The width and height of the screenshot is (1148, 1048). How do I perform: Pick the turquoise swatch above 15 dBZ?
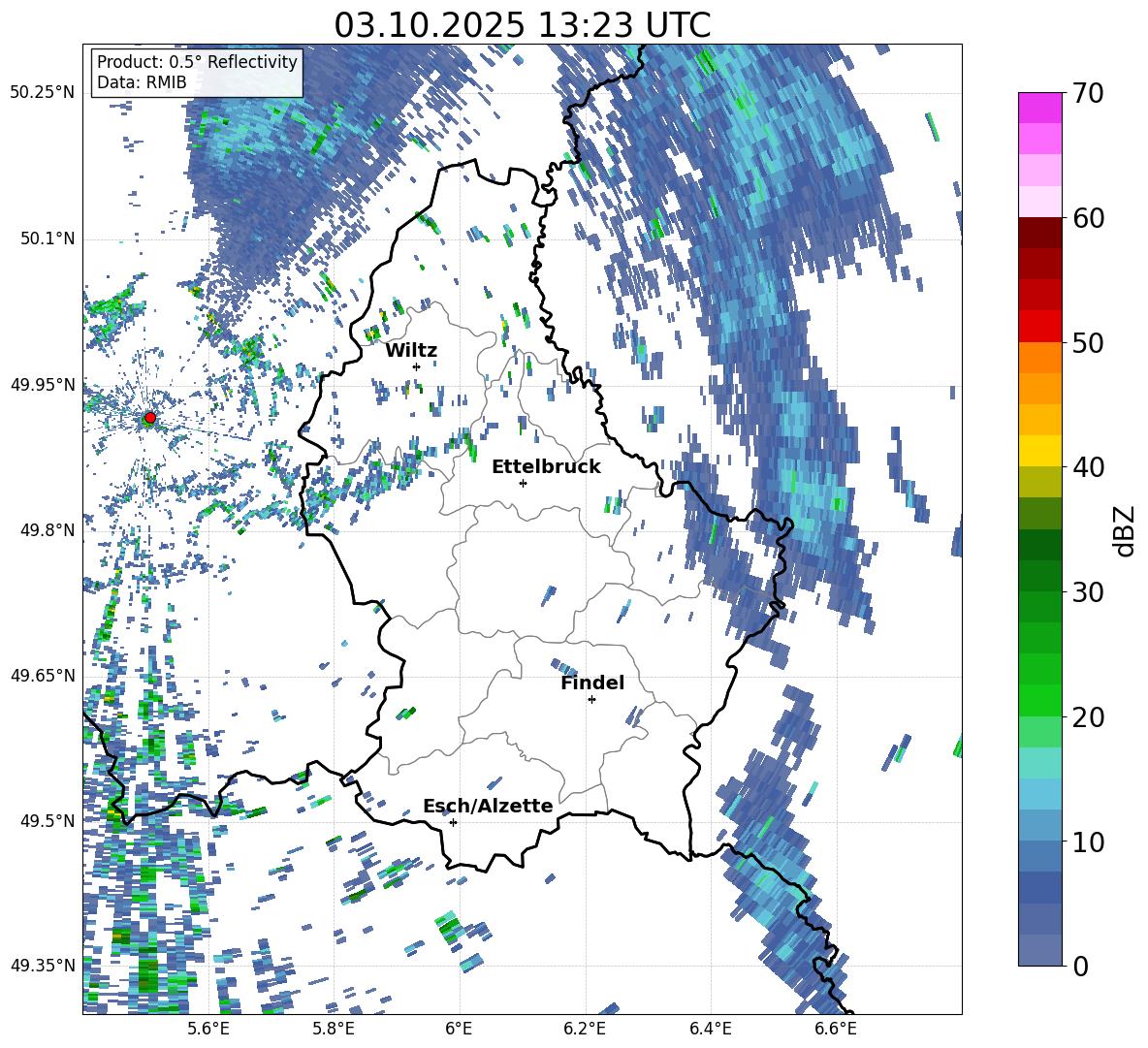[1039, 763]
